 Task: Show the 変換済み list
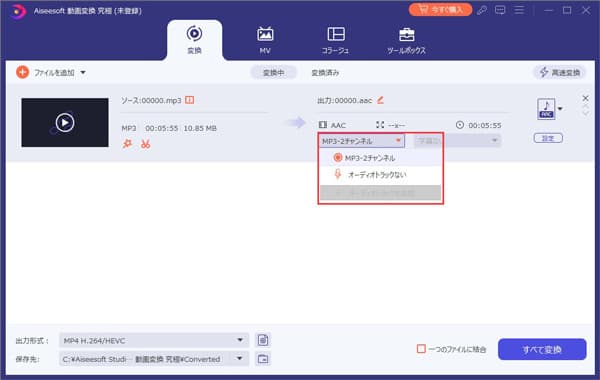(325, 72)
